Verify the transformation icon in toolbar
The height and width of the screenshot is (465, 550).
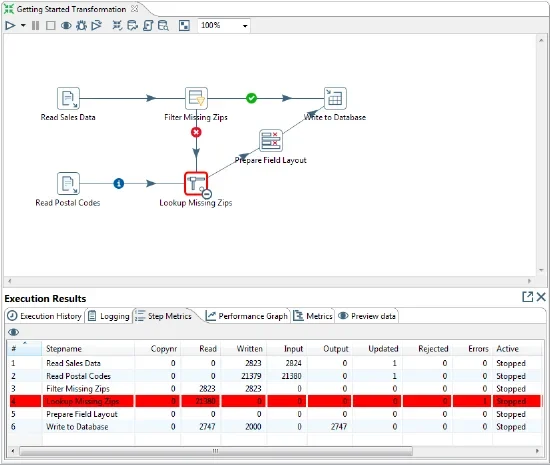click(x=117, y=26)
